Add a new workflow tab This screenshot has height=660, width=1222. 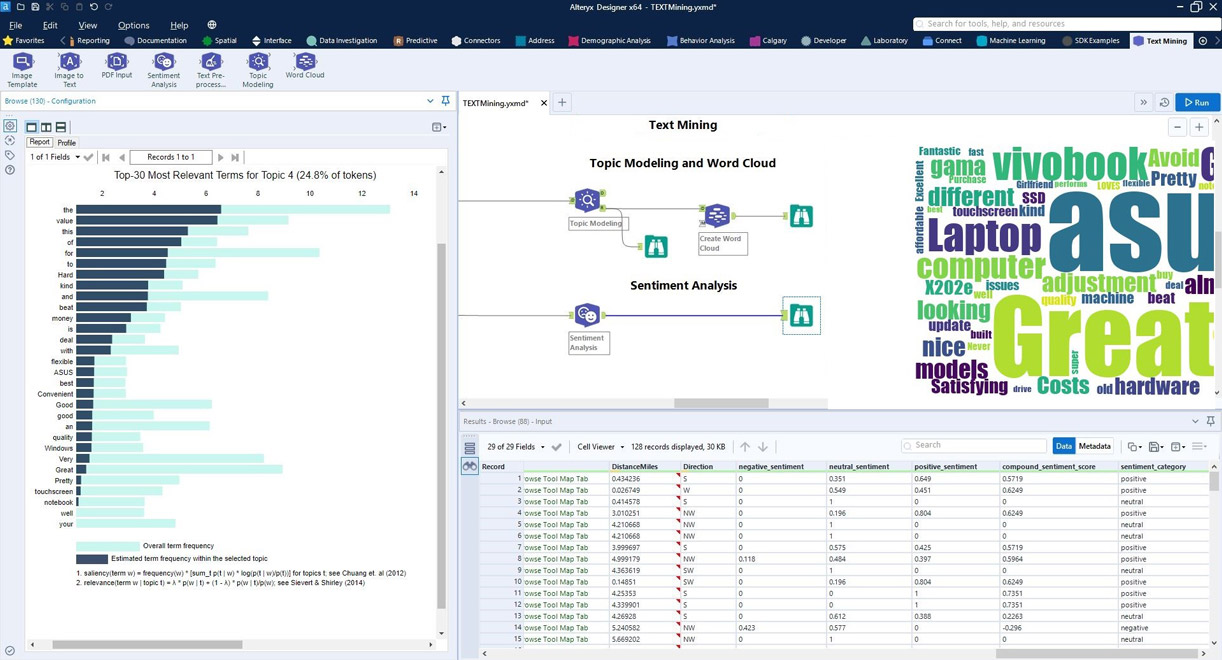tap(562, 103)
